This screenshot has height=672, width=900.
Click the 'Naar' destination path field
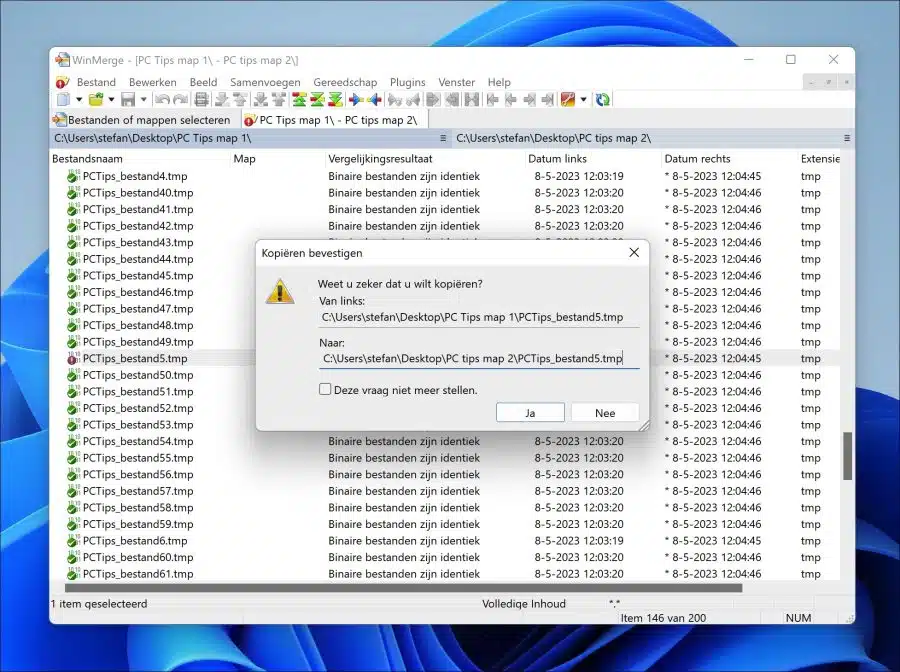point(479,359)
